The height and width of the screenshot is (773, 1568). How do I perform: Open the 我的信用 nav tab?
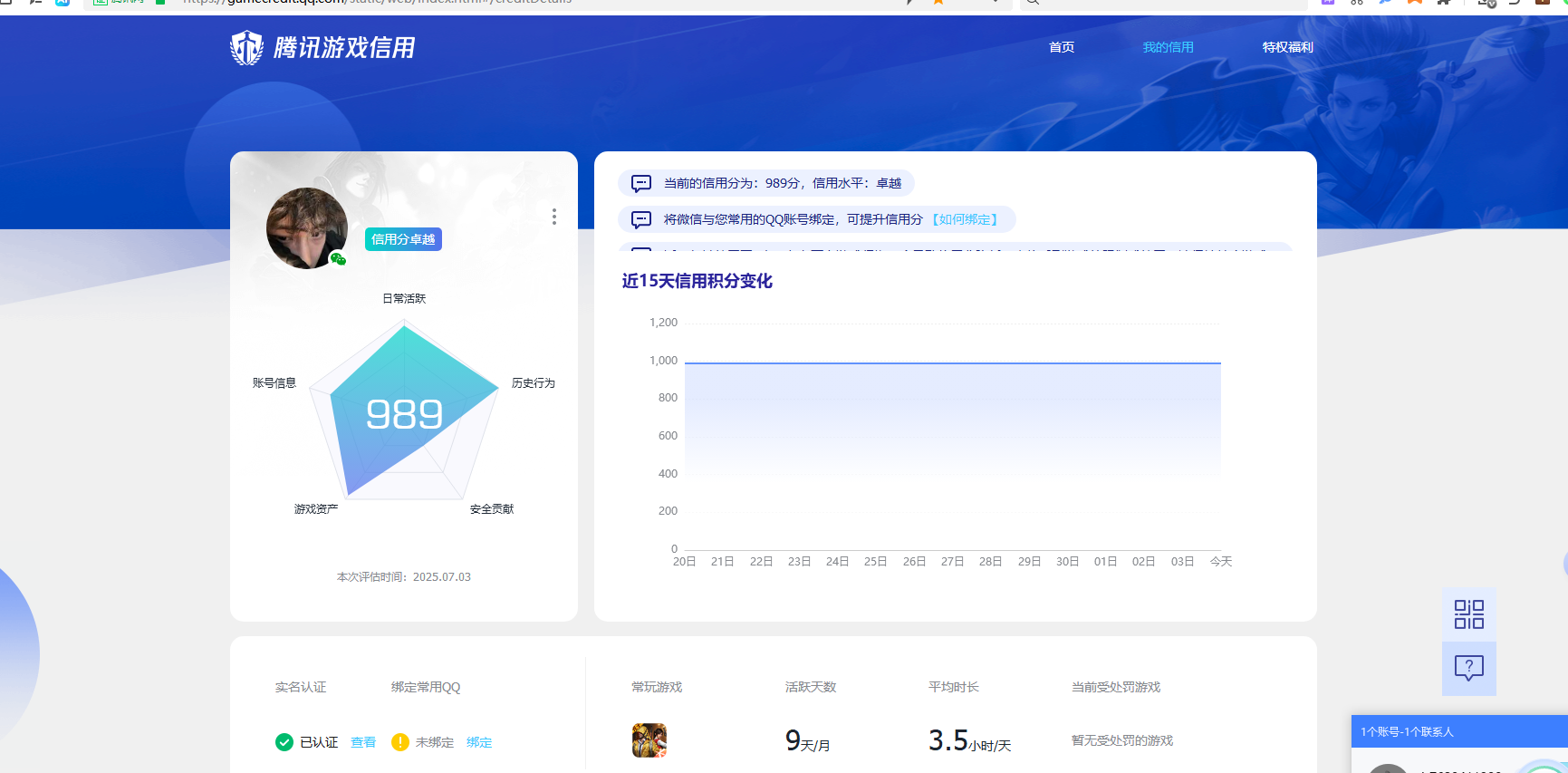[x=1168, y=47]
